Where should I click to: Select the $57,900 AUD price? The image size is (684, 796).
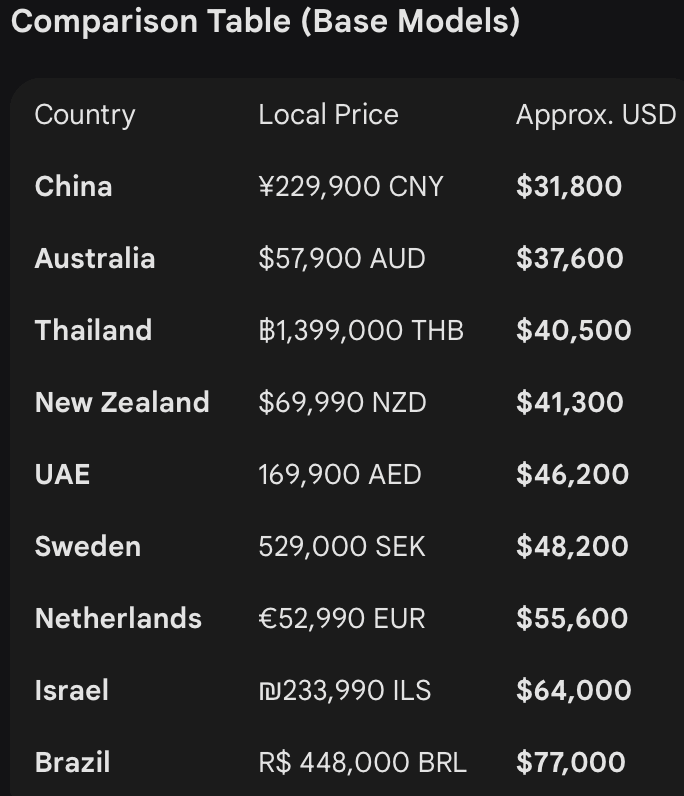[x=341, y=259]
